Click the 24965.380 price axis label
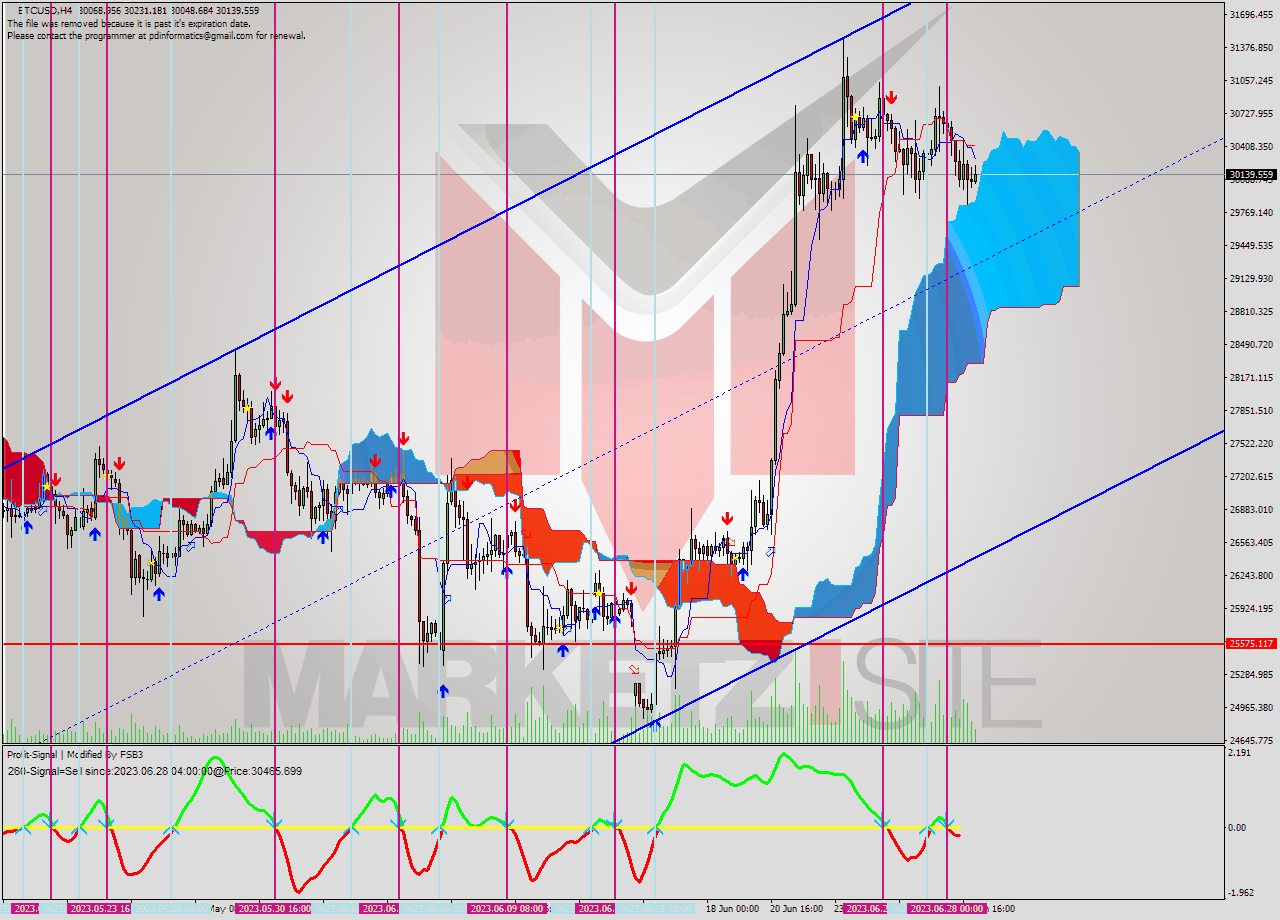This screenshot has height=920, width=1280. coord(1251,707)
